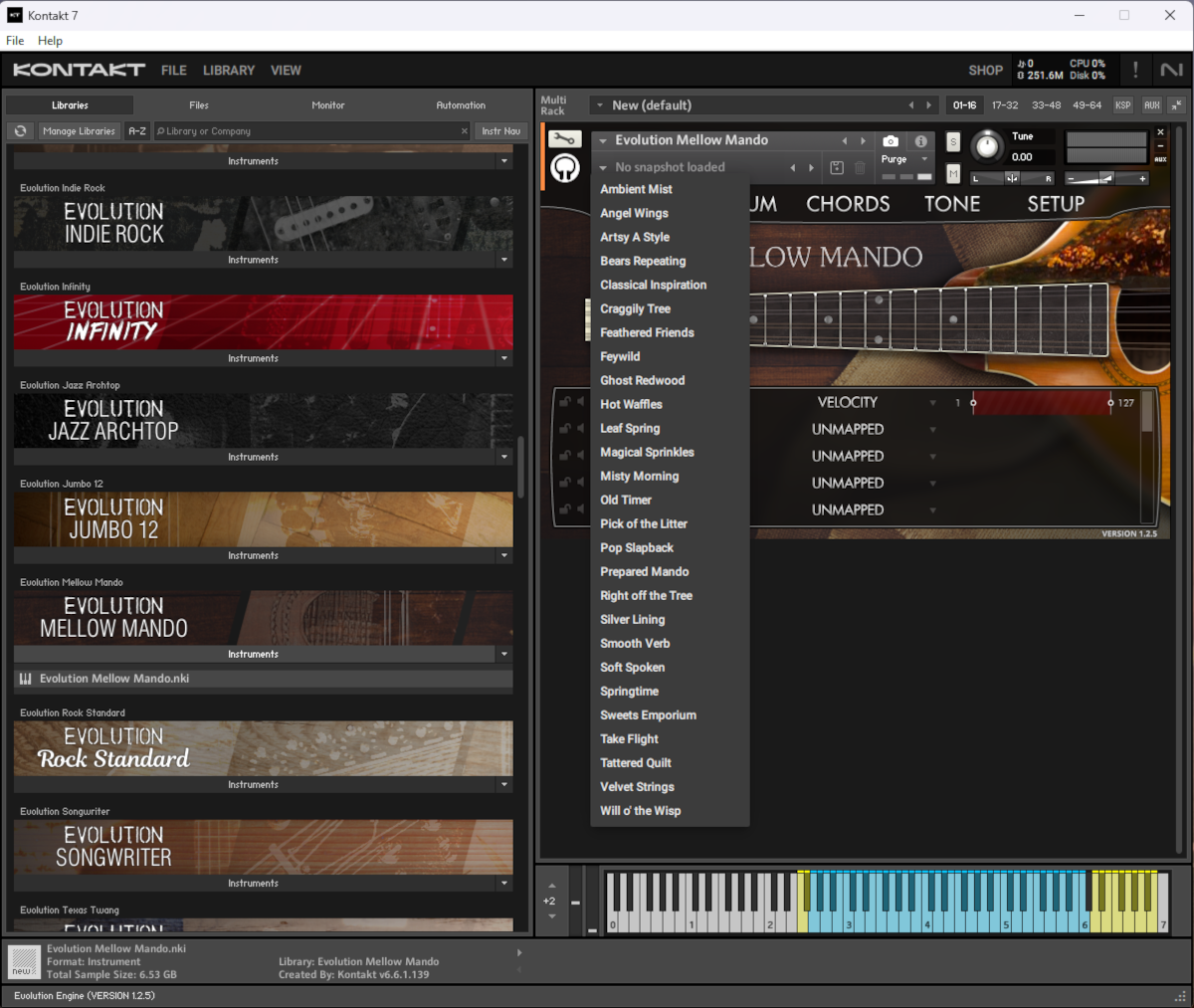
Task: Click the refresh libraries icon
Action: coord(20,131)
